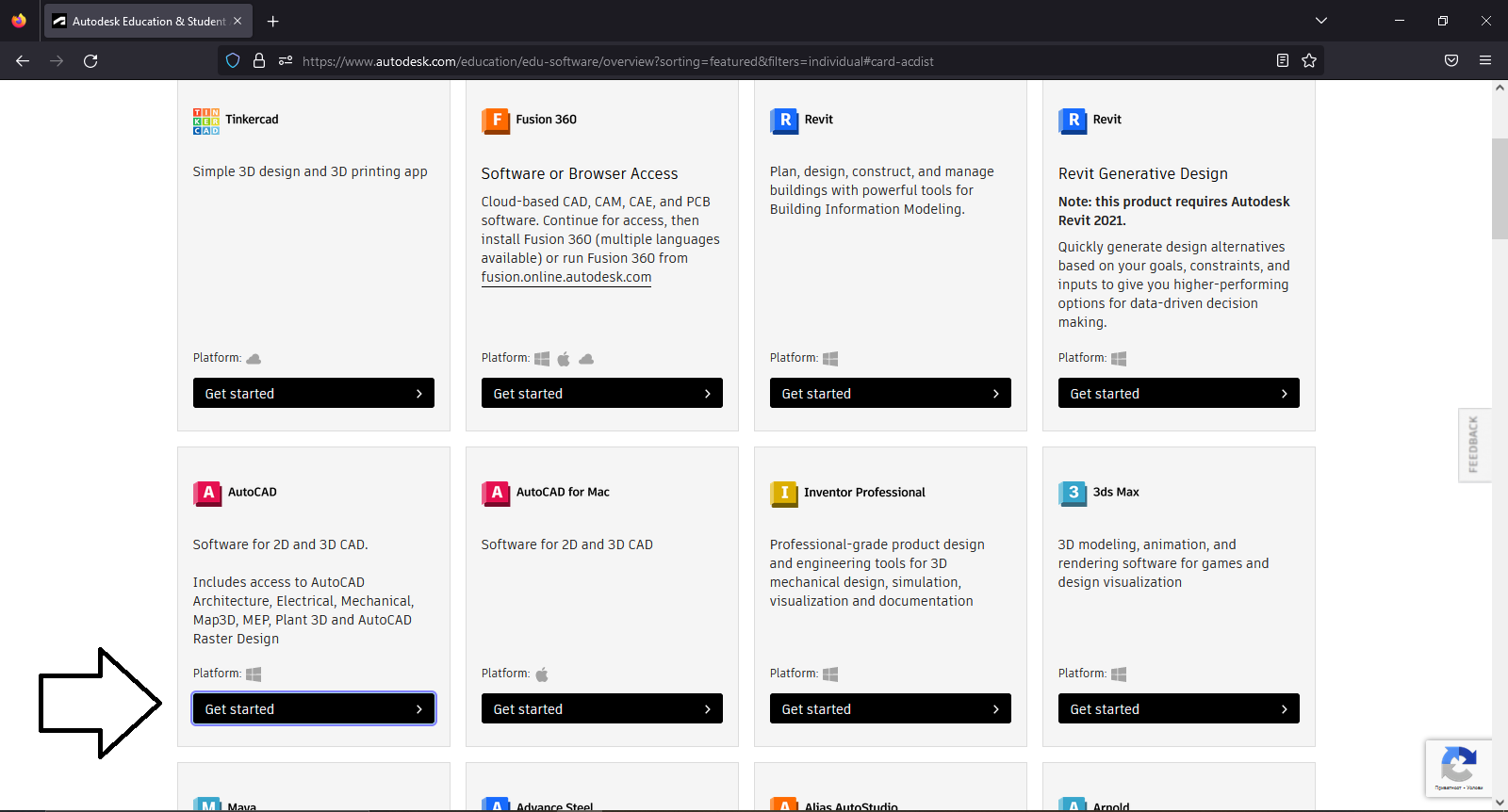The image size is (1508, 812).
Task: Click the Windows platform icon on Fusion 360 card
Action: pos(542,359)
